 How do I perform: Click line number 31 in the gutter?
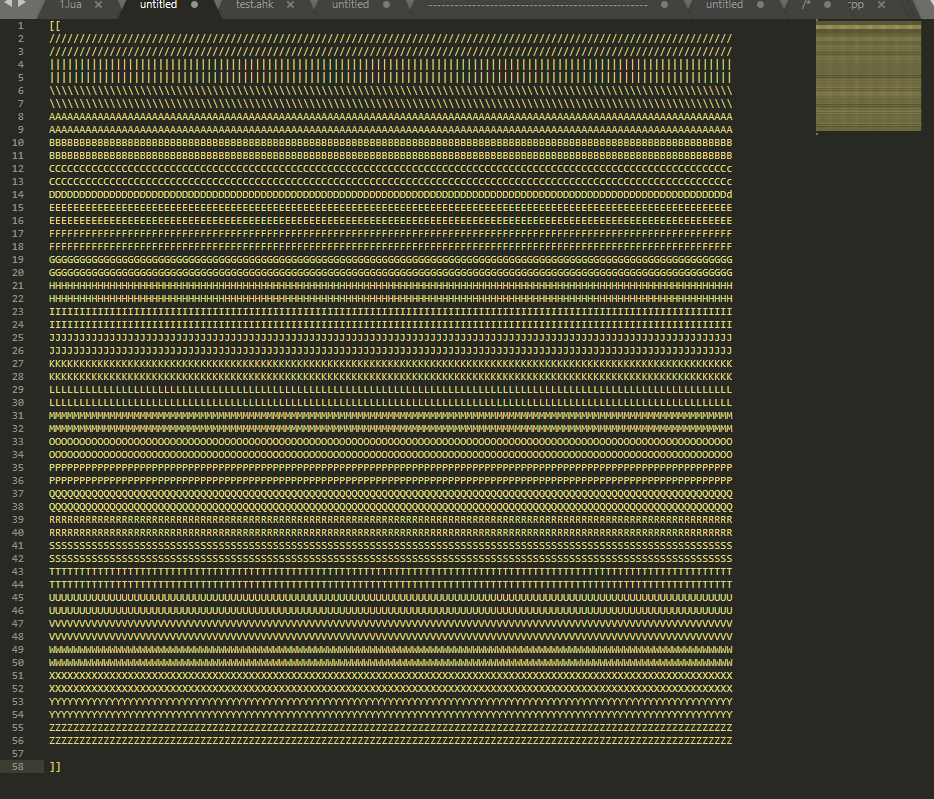18,416
